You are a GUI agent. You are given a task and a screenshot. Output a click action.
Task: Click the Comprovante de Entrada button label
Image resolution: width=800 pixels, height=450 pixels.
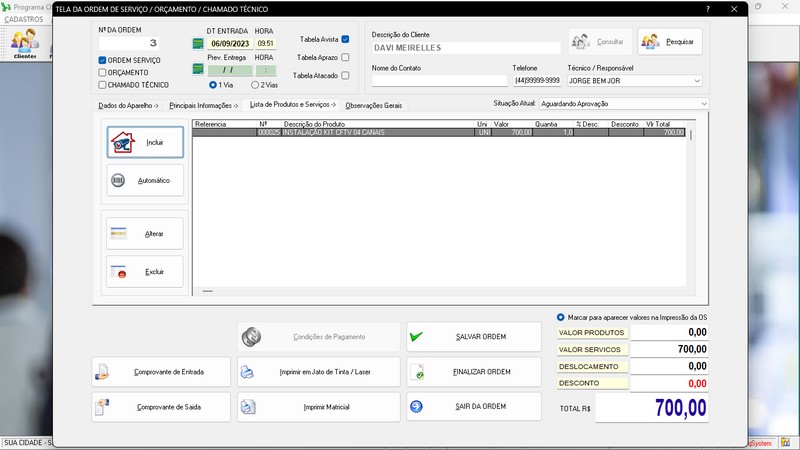[169, 372]
